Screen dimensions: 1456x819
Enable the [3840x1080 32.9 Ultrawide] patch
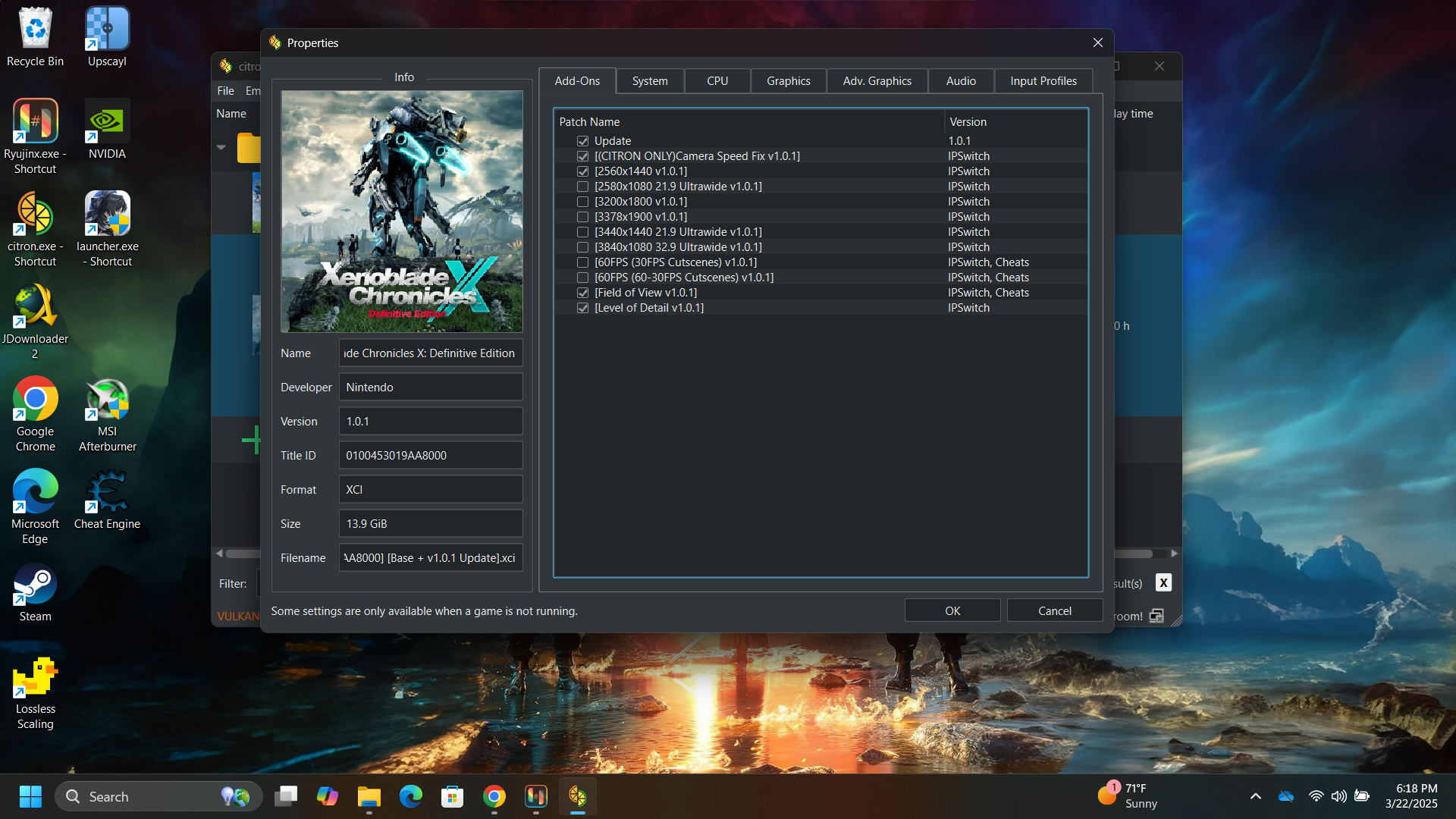tap(582, 247)
